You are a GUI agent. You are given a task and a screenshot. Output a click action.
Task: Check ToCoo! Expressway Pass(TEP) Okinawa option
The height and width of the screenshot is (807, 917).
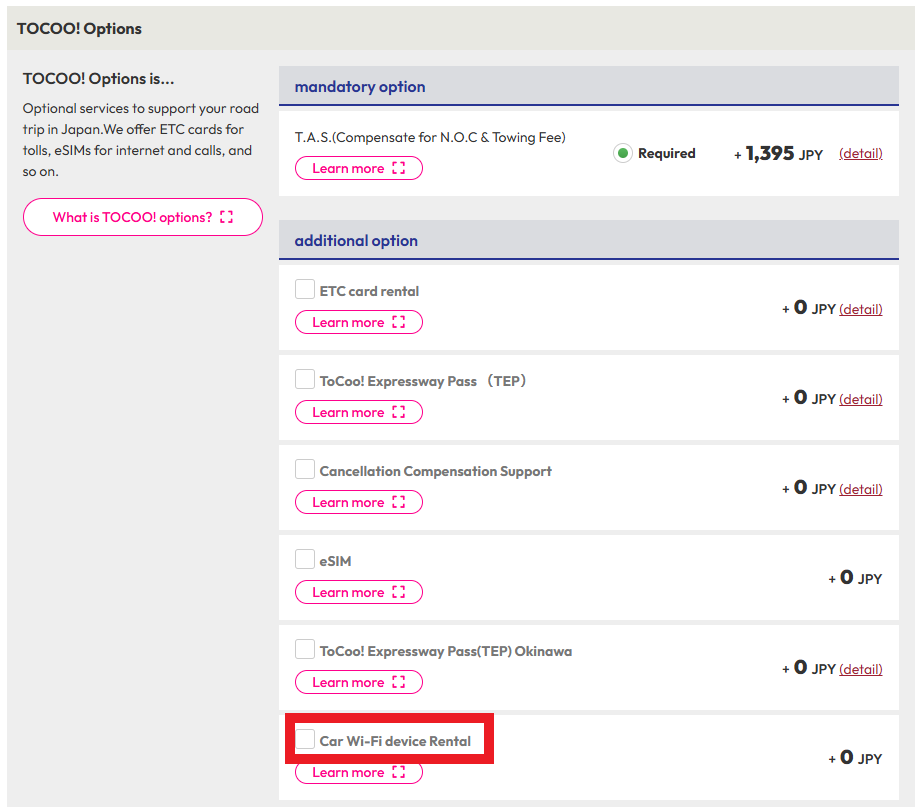(x=305, y=649)
